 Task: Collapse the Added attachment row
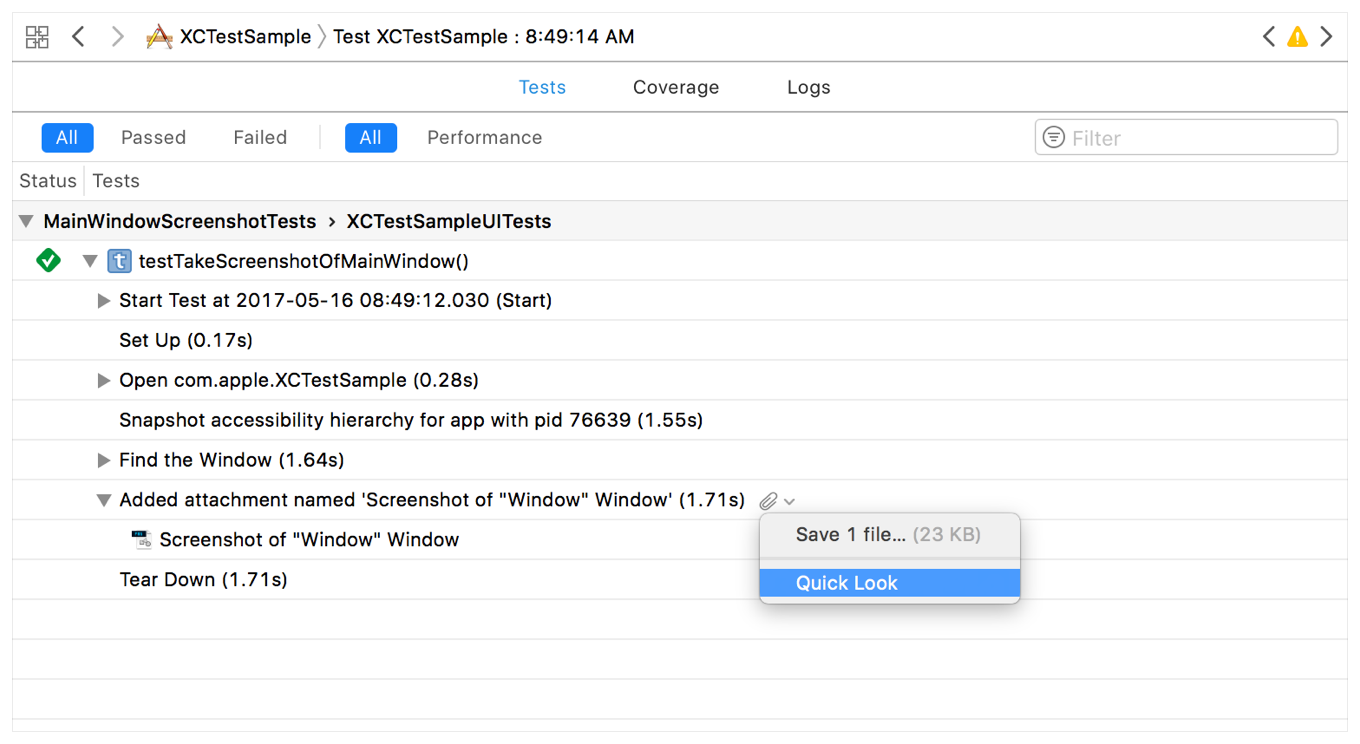tap(103, 501)
